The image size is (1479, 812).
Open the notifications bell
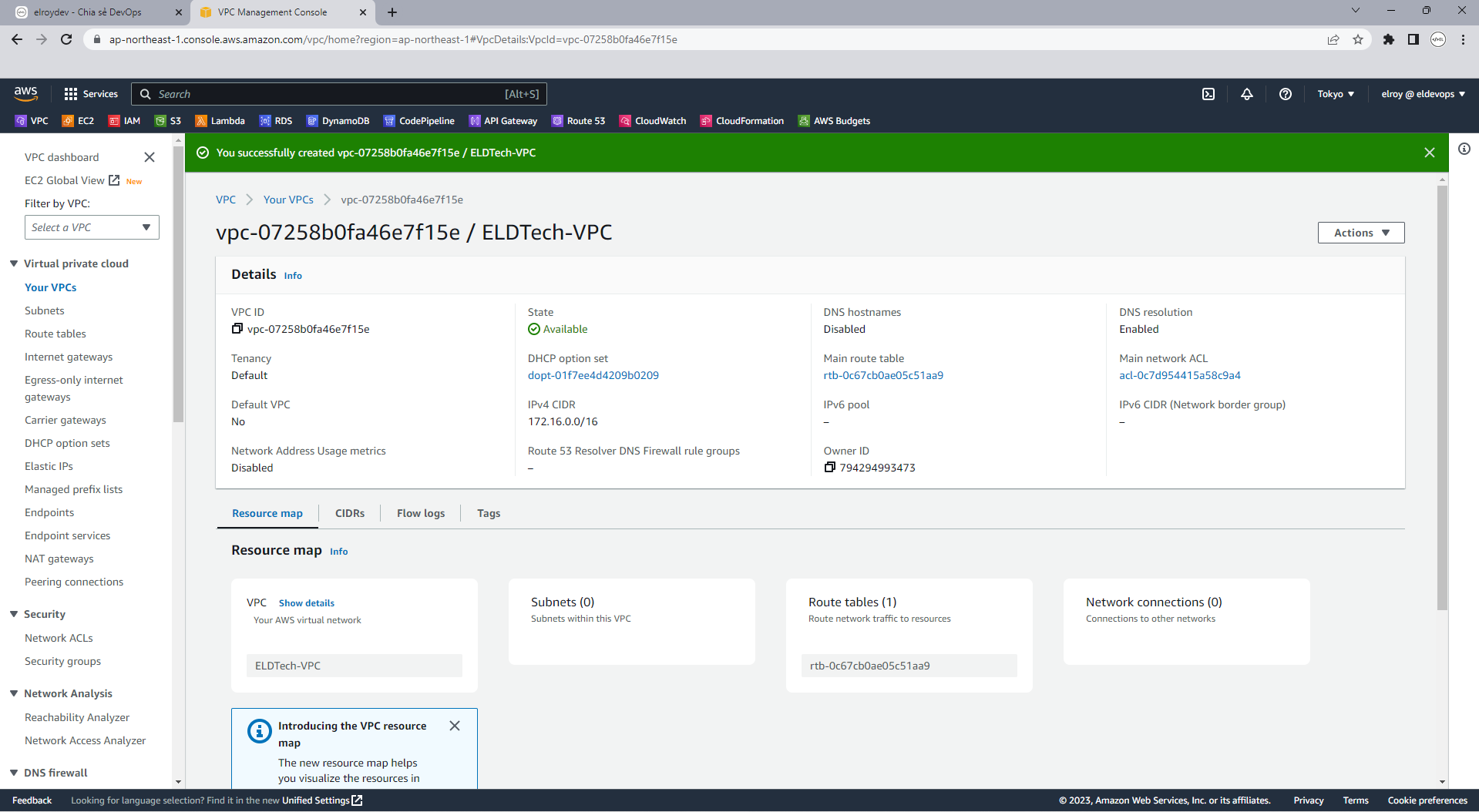pyautogui.click(x=1247, y=94)
